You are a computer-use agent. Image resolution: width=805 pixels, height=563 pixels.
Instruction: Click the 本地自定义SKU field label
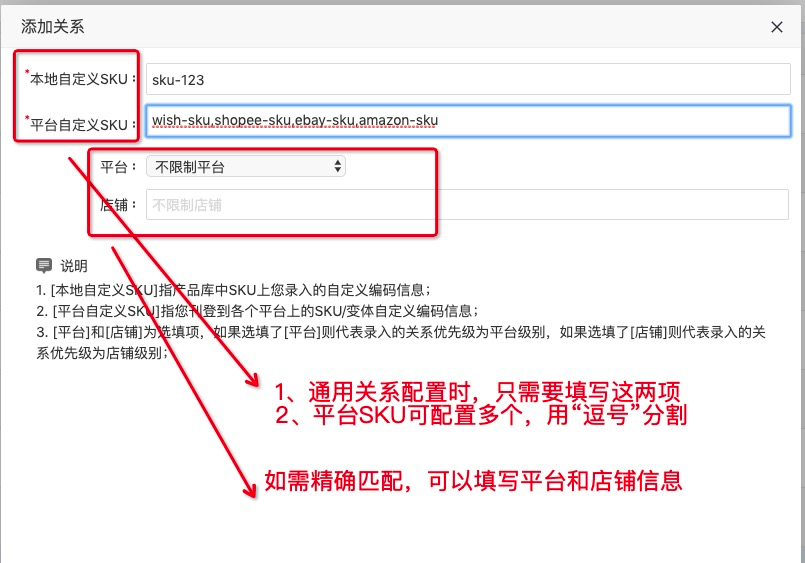point(81,79)
